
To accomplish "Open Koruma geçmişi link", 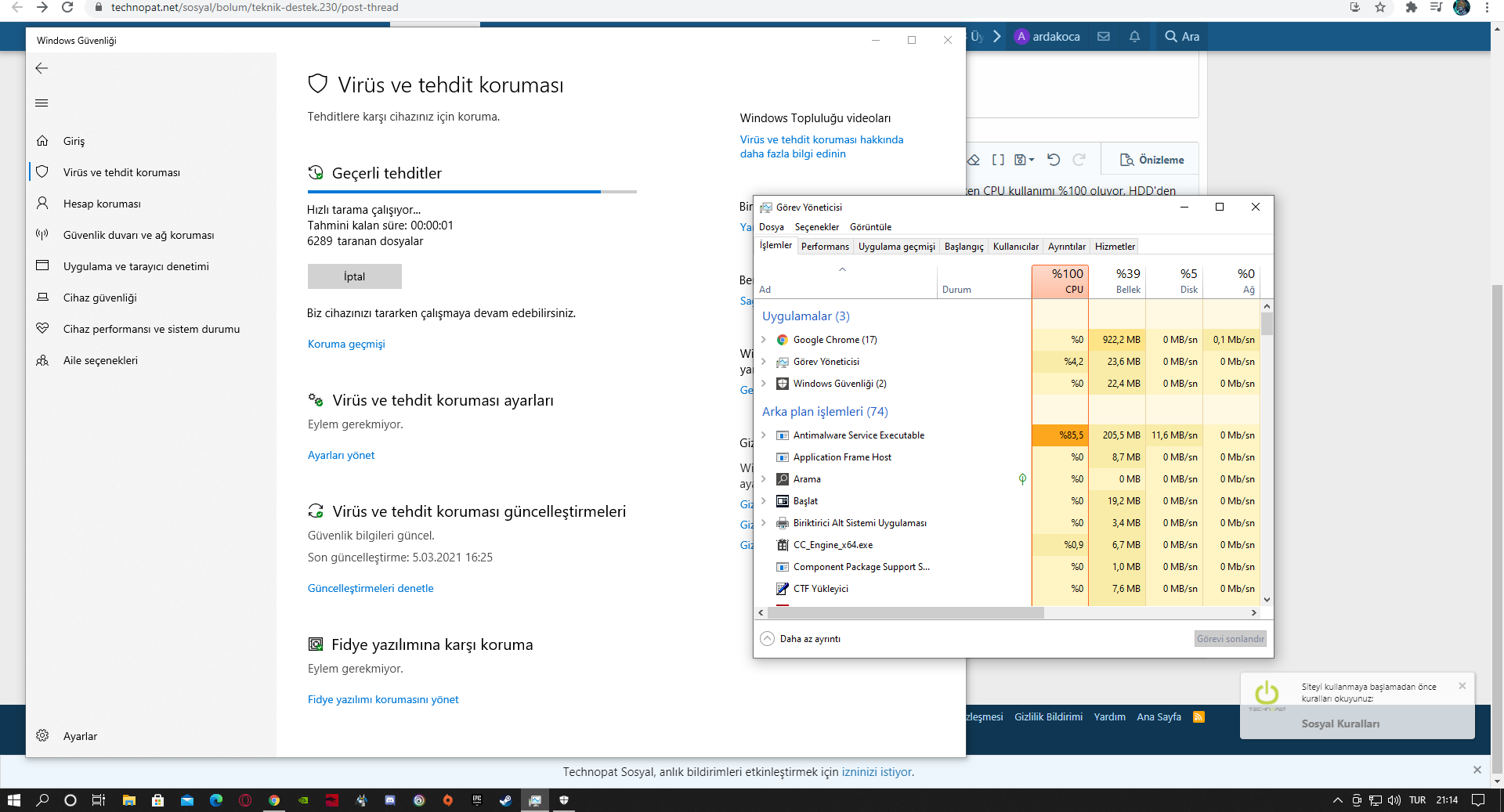I will [346, 344].
